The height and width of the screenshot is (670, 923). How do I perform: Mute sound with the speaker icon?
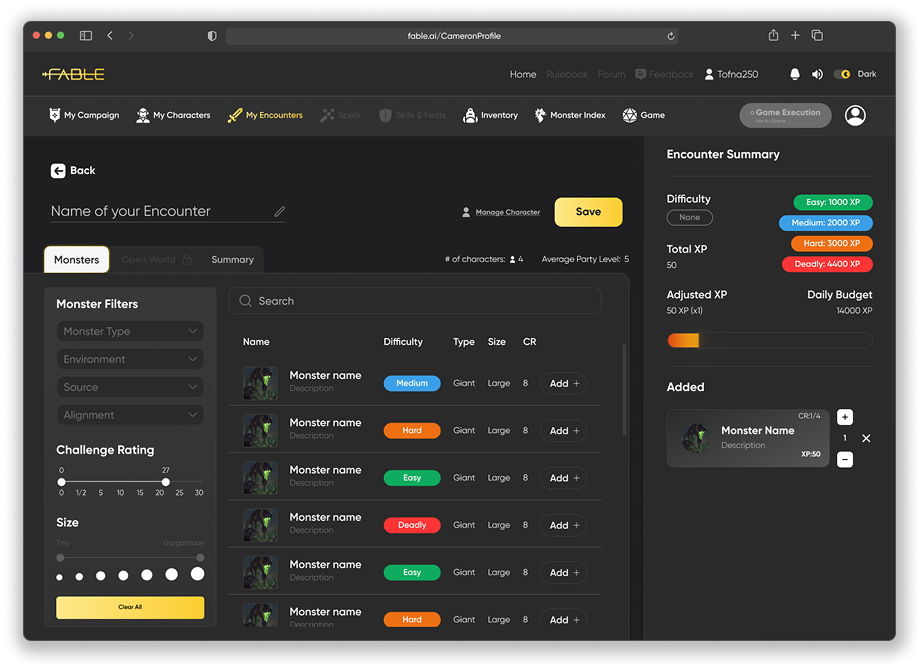click(817, 74)
